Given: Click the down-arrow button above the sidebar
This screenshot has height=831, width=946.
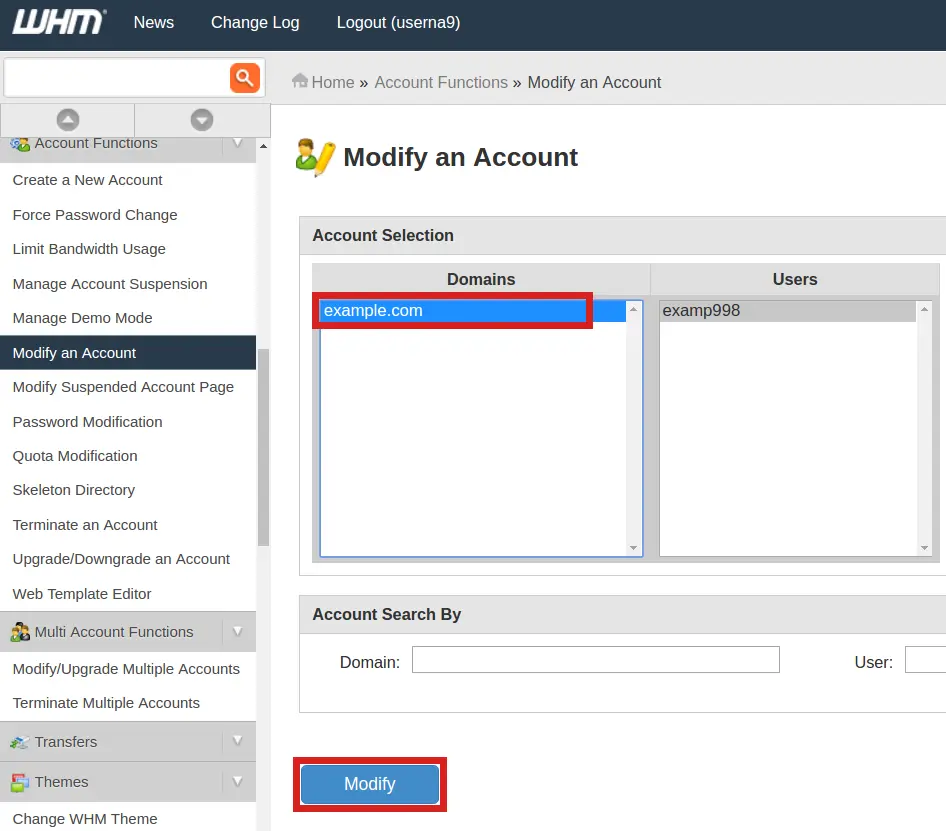Looking at the screenshot, I should (202, 119).
